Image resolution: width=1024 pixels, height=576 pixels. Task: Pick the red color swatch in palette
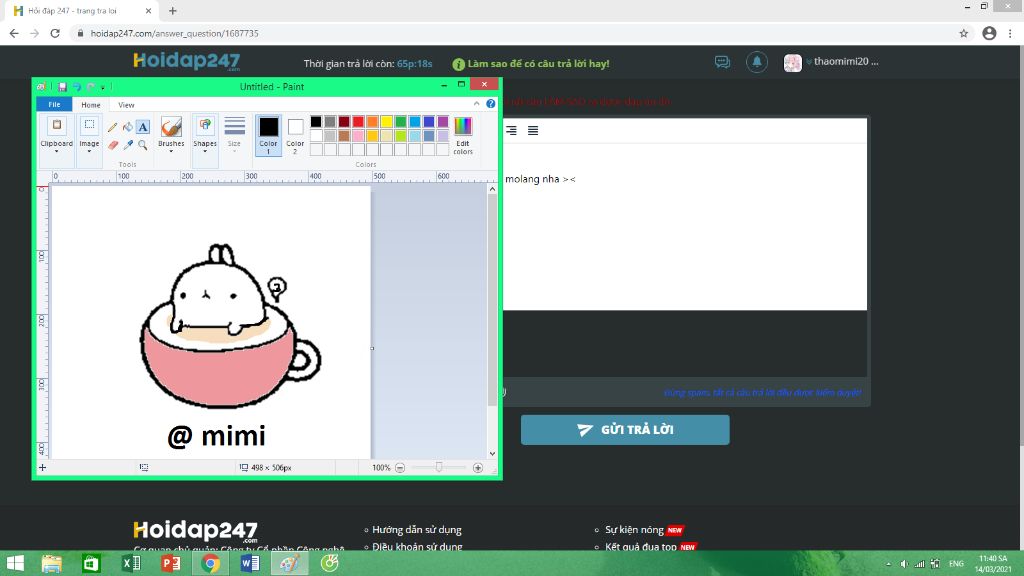[358, 121]
